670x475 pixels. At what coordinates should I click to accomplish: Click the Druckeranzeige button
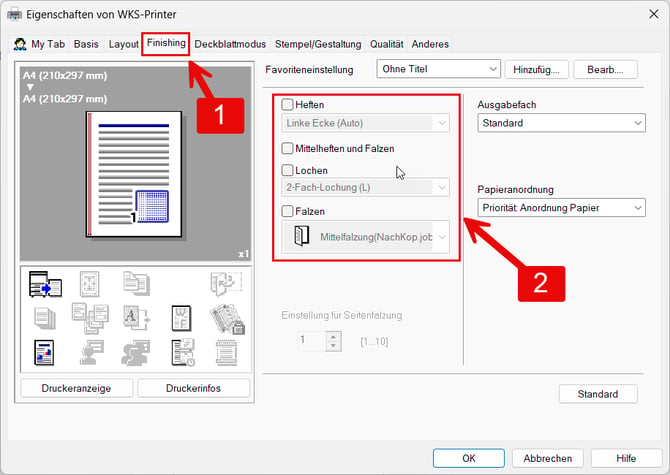76,388
